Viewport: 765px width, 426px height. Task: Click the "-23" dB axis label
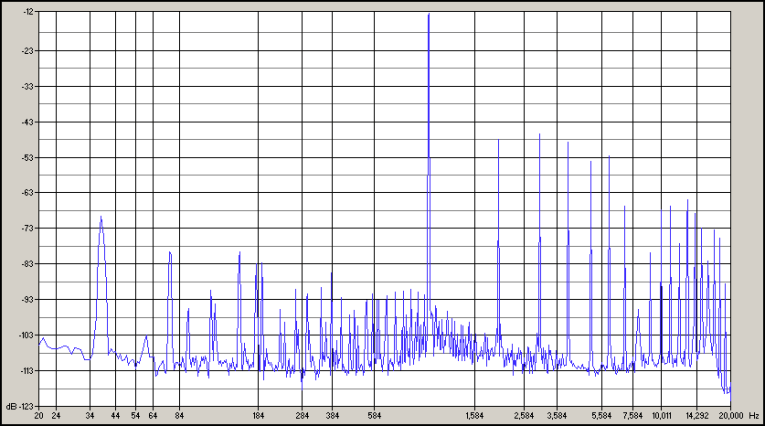28,51
